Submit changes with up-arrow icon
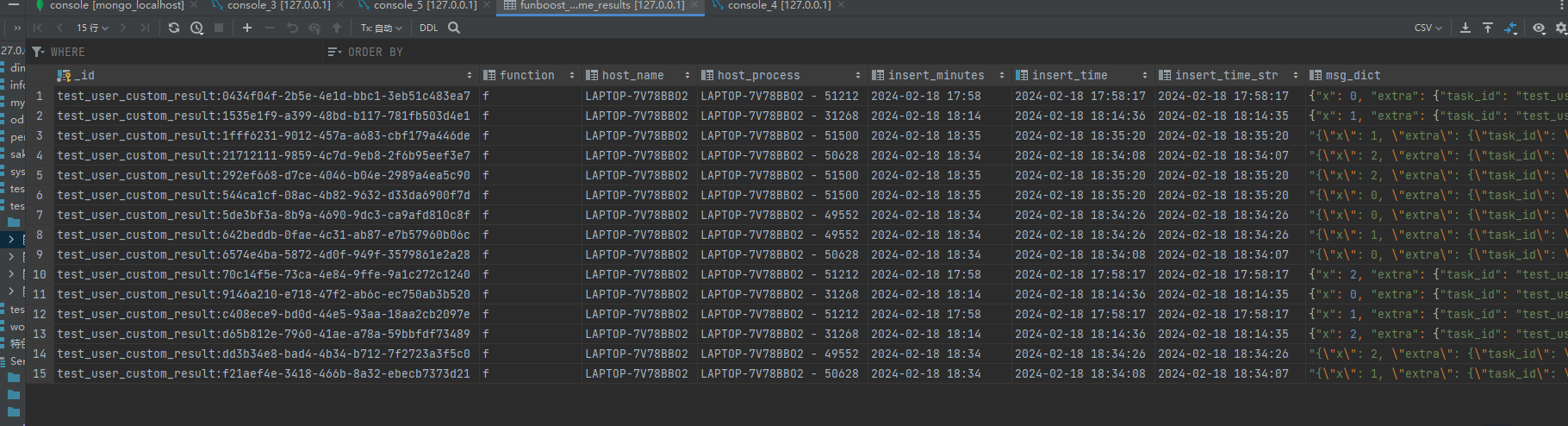 (337, 28)
